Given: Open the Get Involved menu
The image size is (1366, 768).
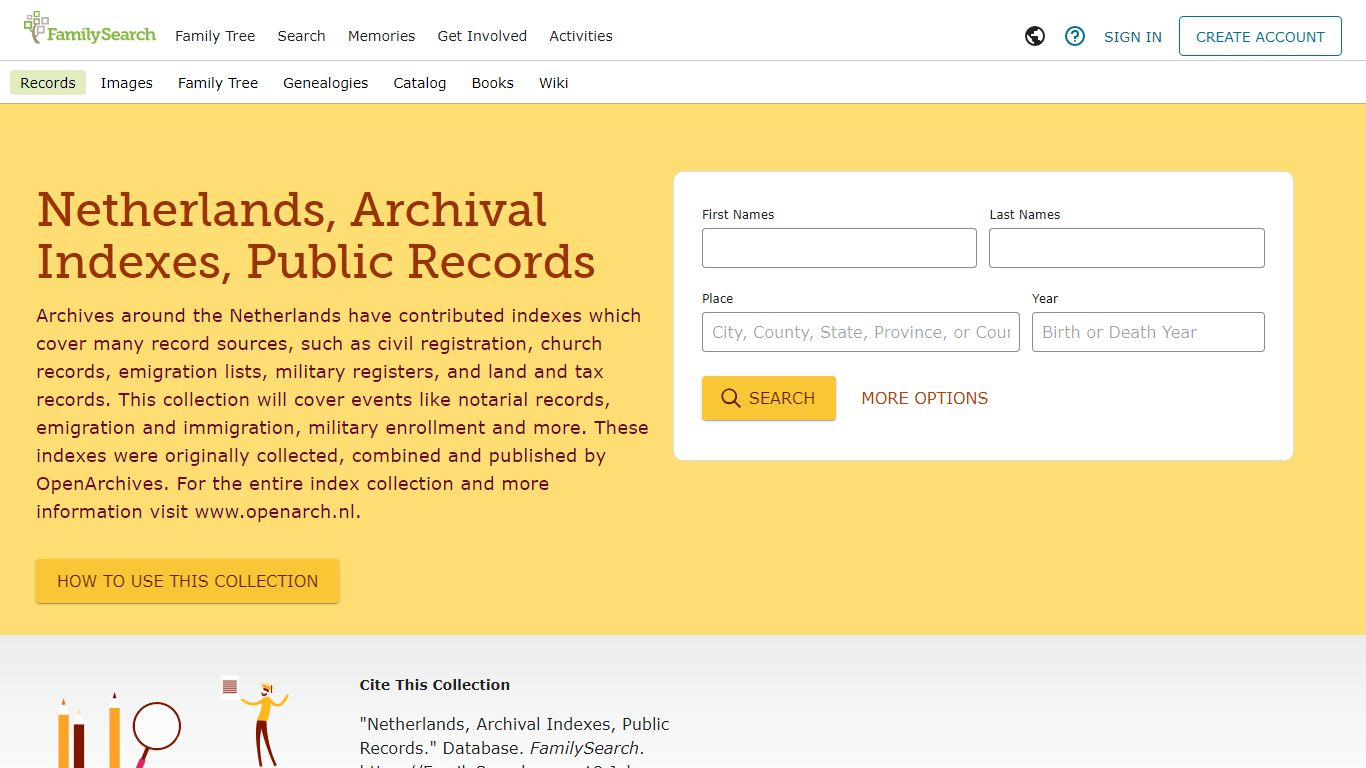Looking at the screenshot, I should coord(482,36).
